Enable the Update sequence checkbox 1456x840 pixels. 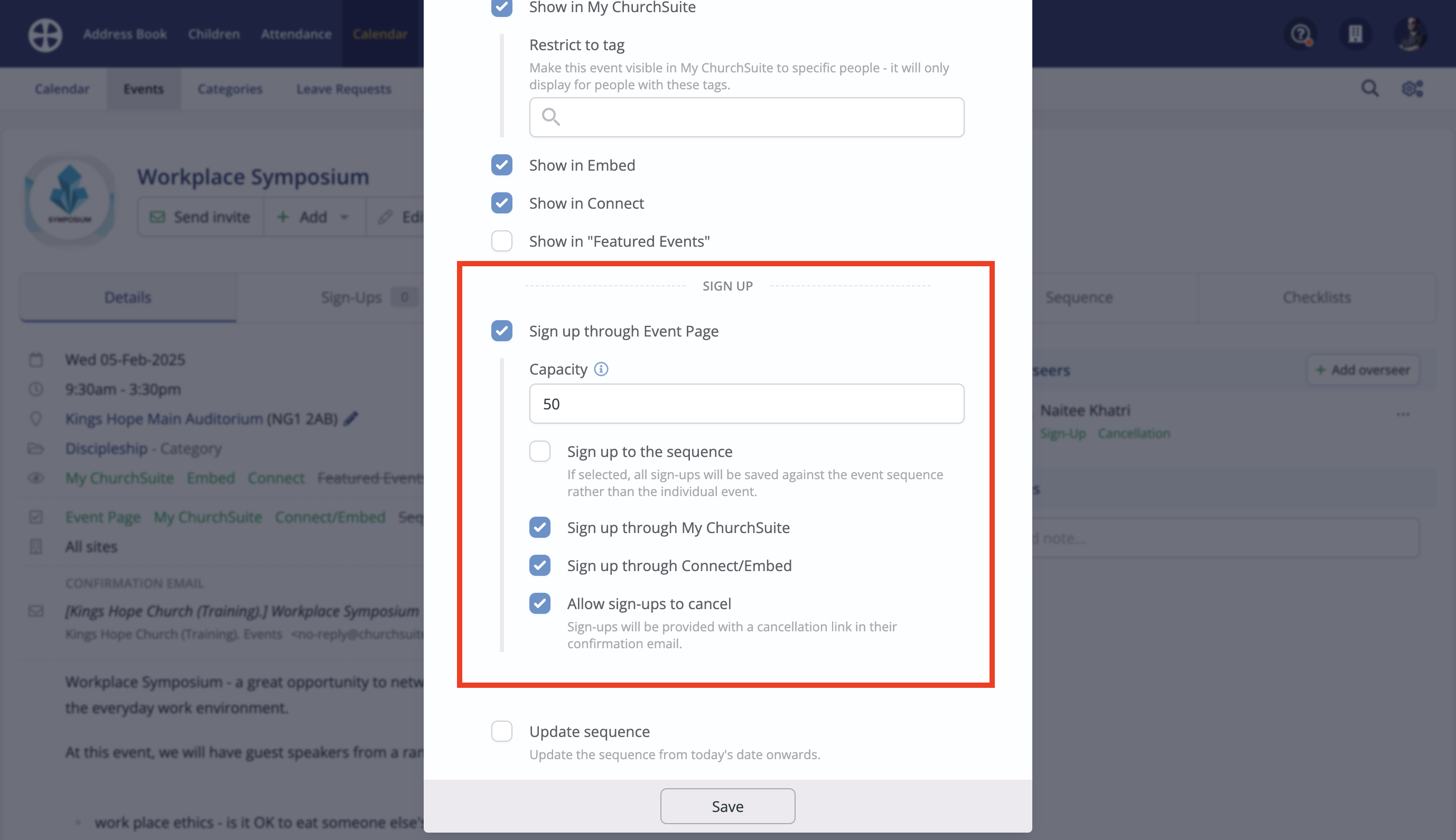tap(502, 732)
